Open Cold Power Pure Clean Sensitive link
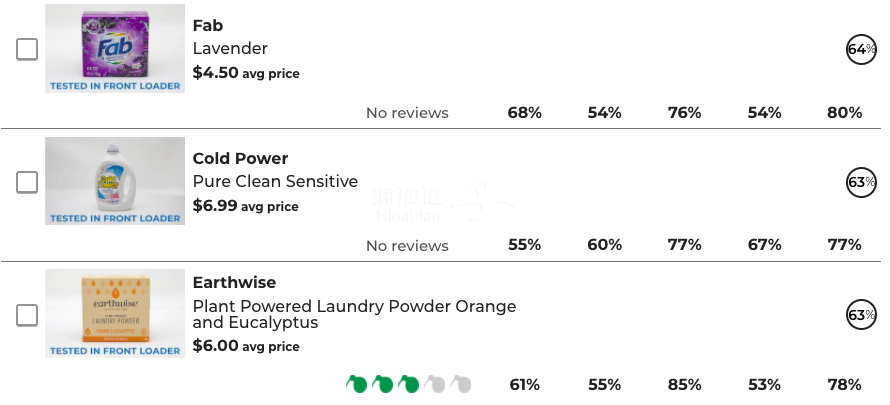 click(x=275, y=182)
